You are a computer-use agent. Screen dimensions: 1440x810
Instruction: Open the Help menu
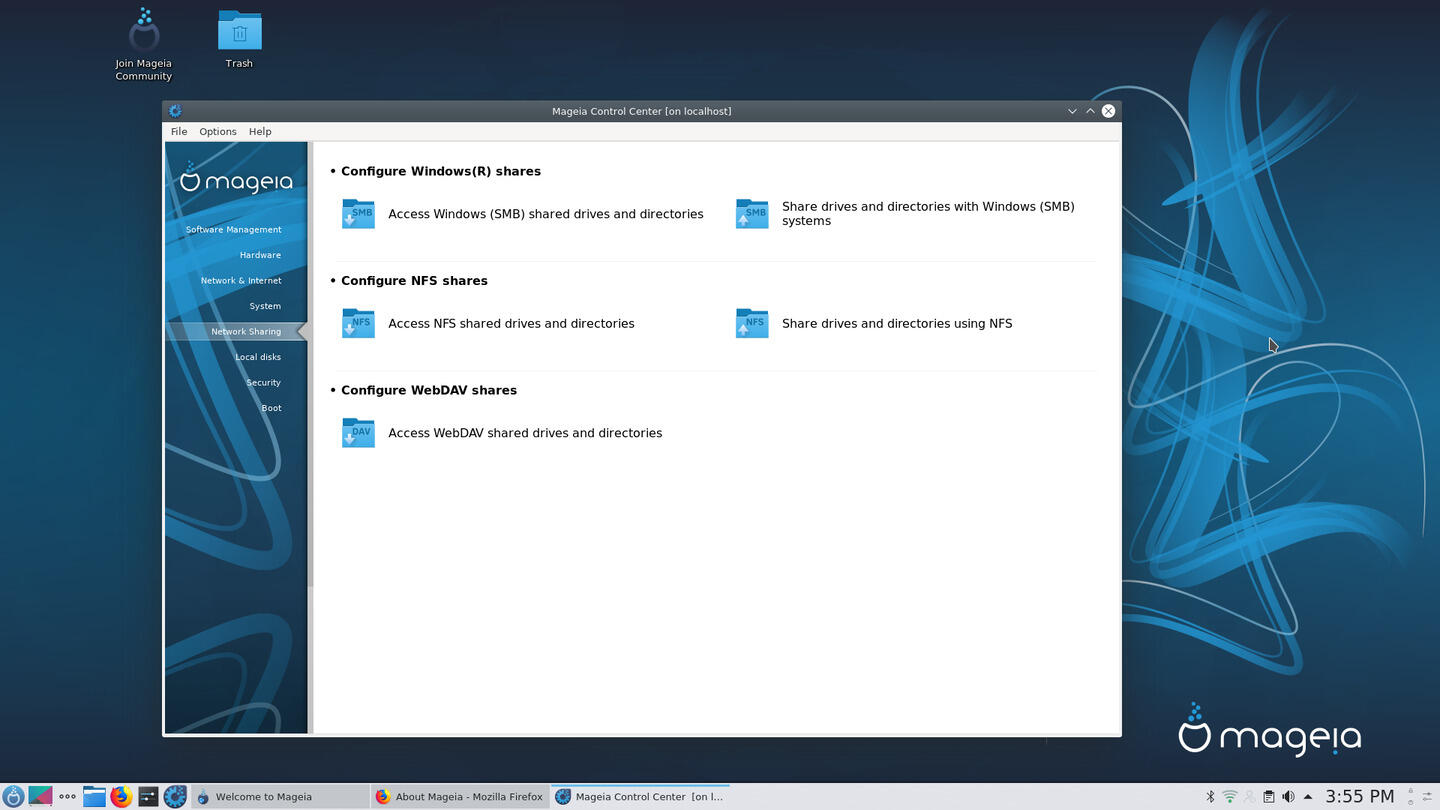[x=260, y=131]
